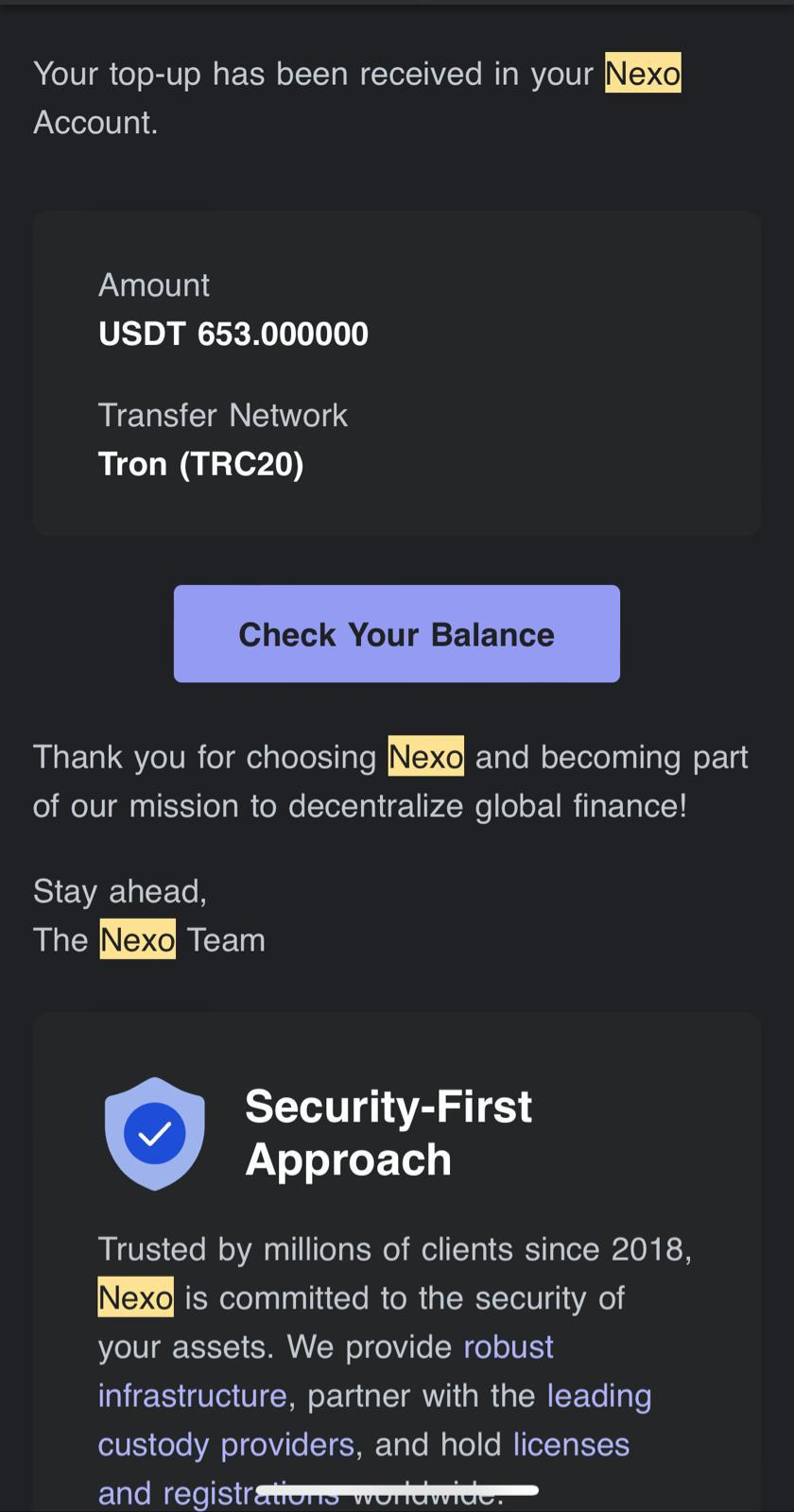The height and width of the screenshot is (1512, 794).
Task: Click the Check Your Balance button
Action: coord(396,633)
